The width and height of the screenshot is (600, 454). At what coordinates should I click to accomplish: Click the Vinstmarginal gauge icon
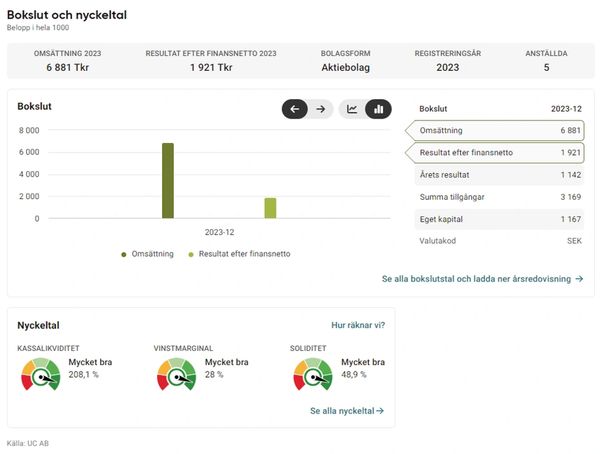(176, 373)
